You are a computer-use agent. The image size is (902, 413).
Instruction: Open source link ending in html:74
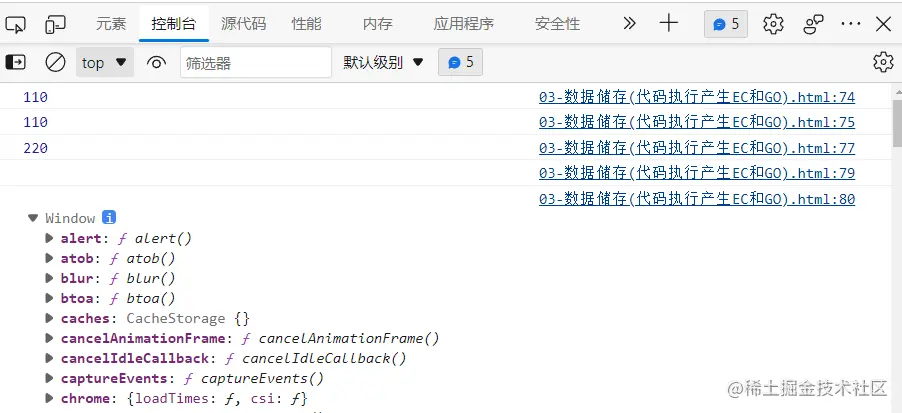(696, 97)
